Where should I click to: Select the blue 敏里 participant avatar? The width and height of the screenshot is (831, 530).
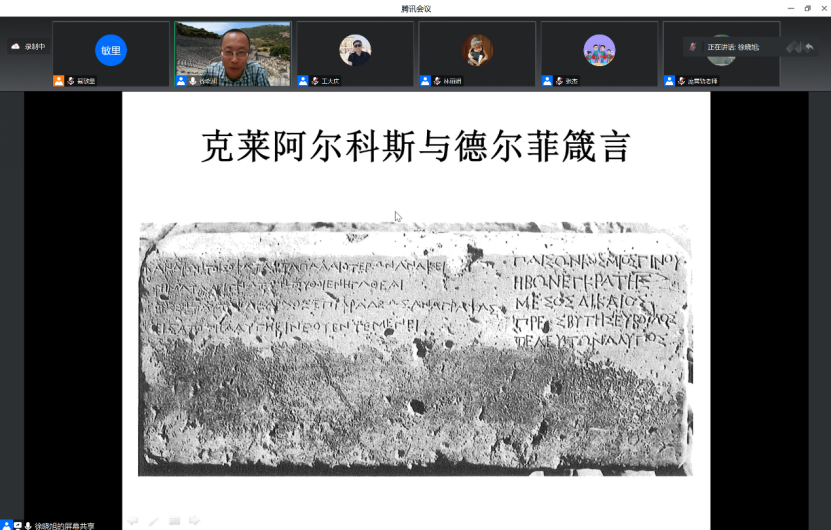(x=111, y=50)
